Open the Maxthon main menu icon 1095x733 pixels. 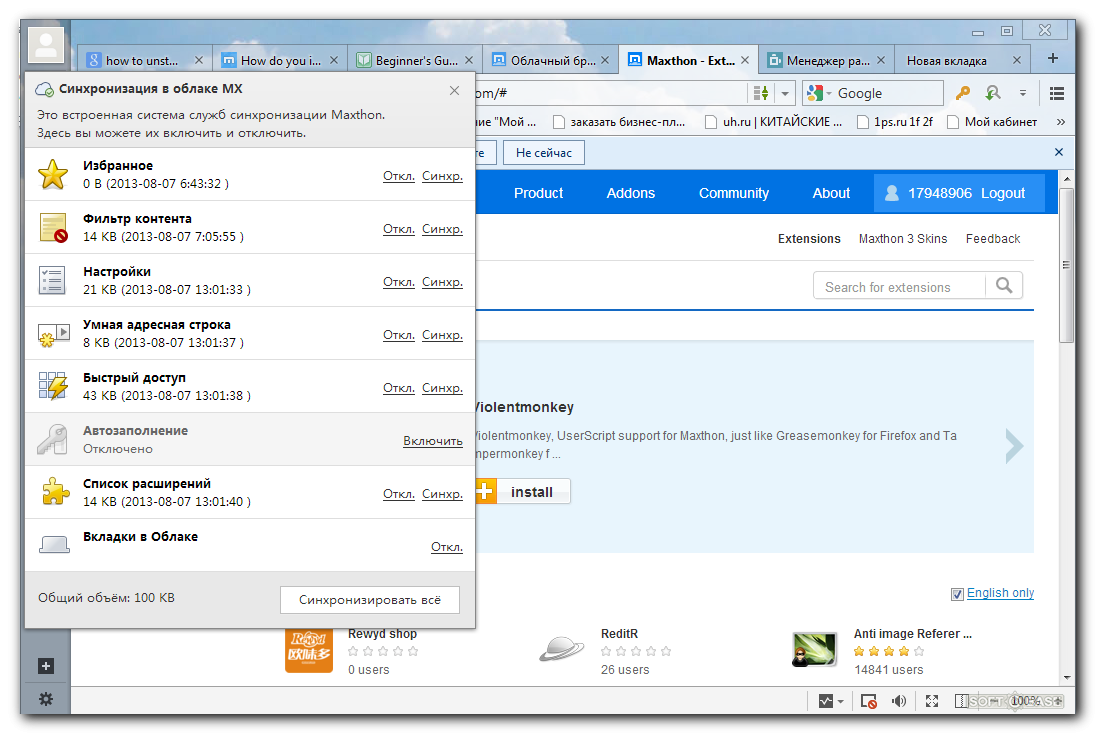[x=1056, y=92]
